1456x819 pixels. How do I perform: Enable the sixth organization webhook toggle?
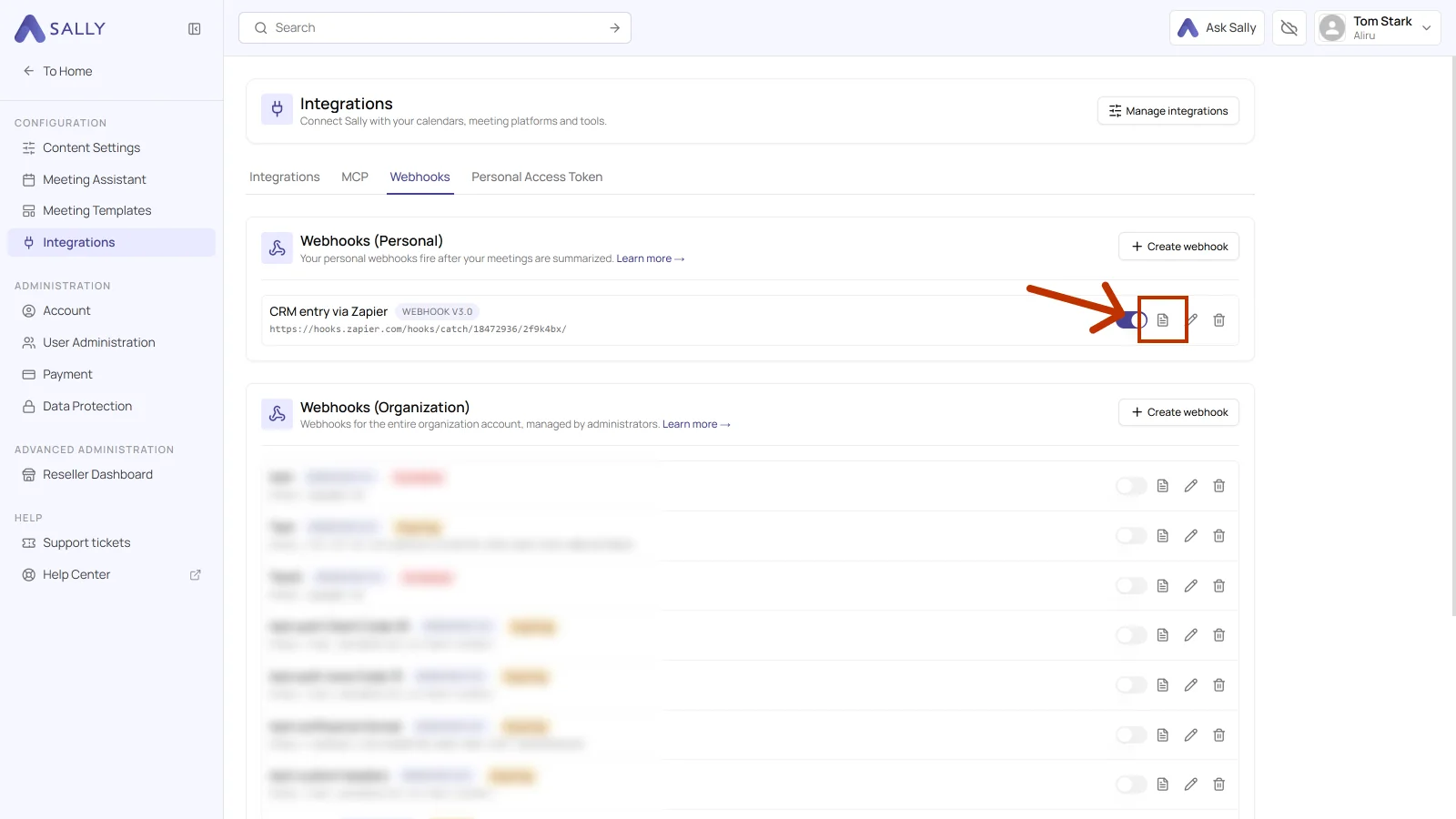point(1131,735)
